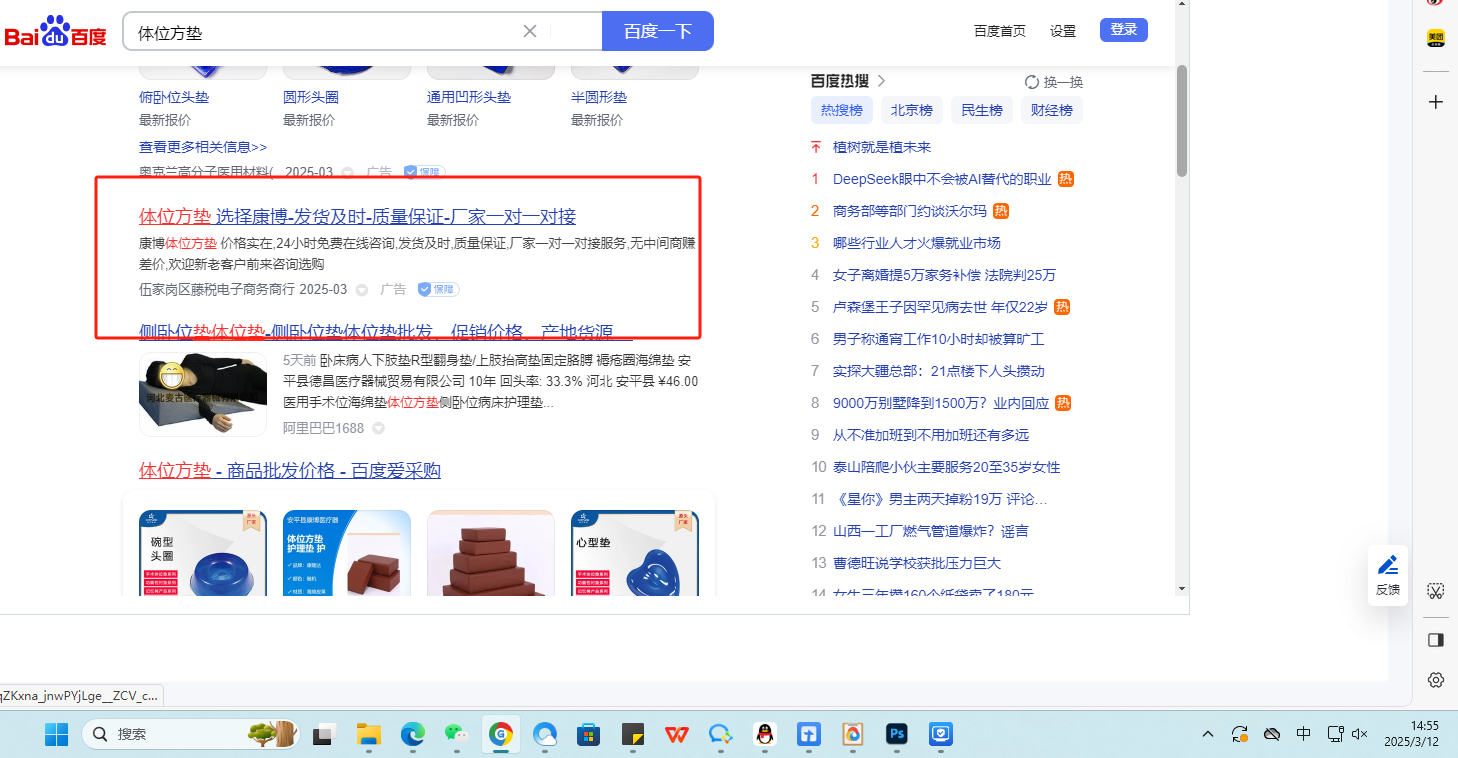This screenshot has height=758, width=1458.
Task: Open the 心型垫 product thumbnail
Action: click(635, 553)
